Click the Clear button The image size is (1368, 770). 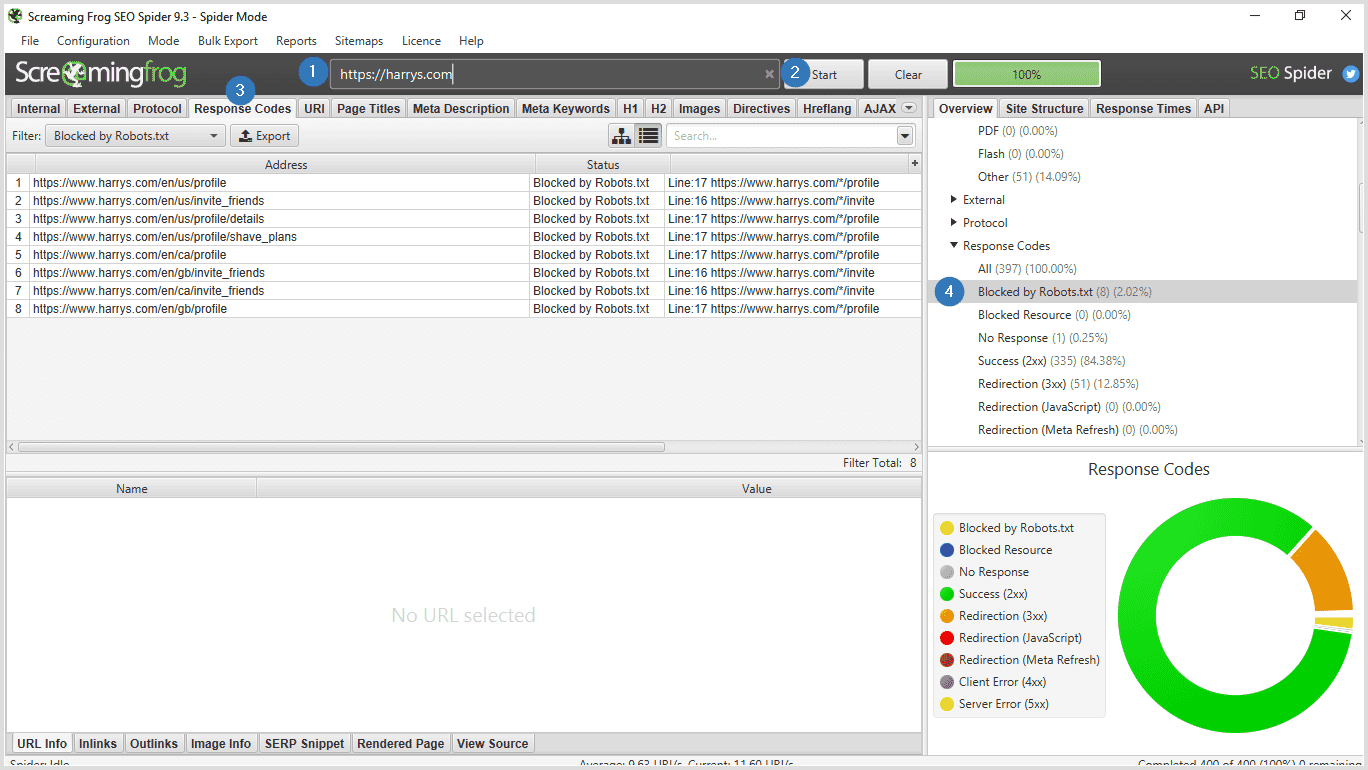pos(908,74)
